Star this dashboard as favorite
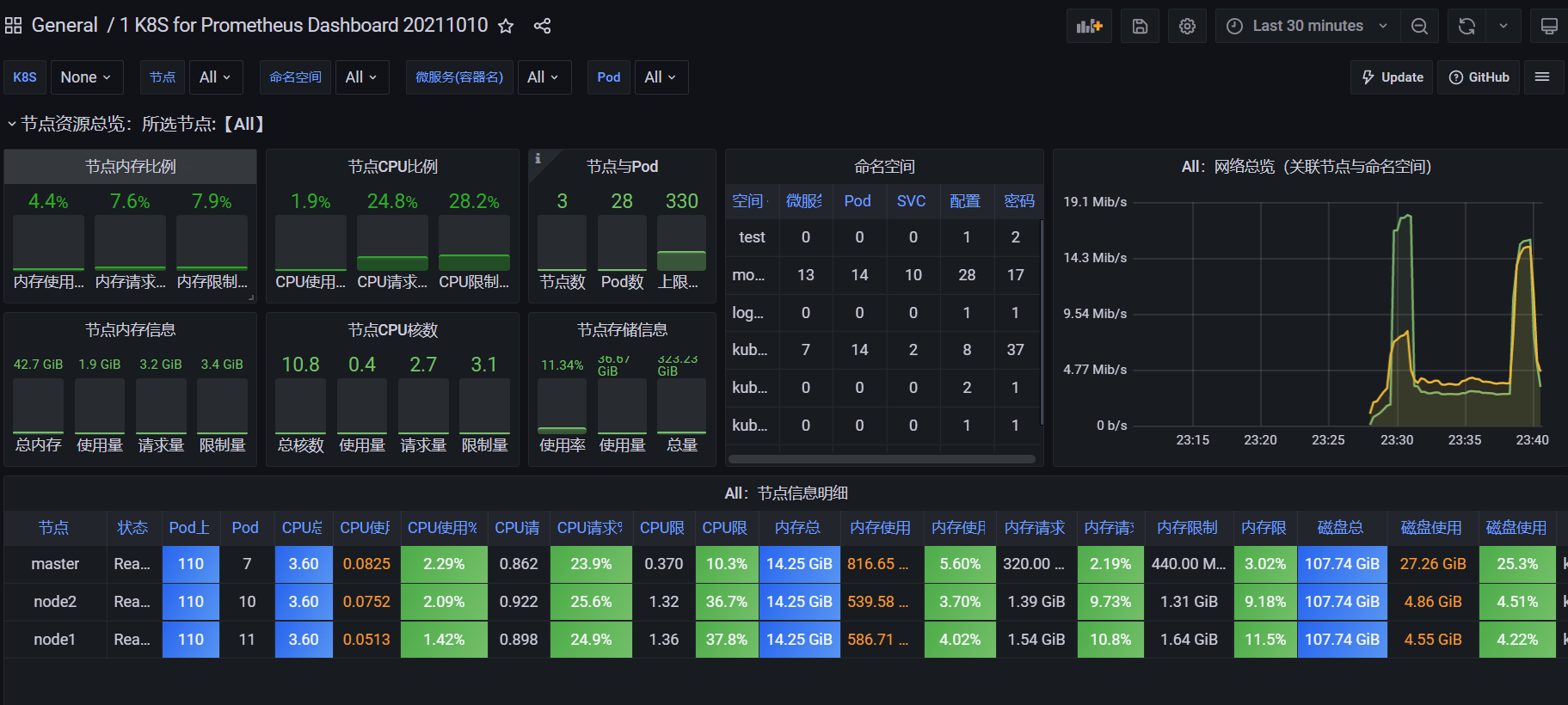The width and height of the screenshot is (1568, 705). 506,26
